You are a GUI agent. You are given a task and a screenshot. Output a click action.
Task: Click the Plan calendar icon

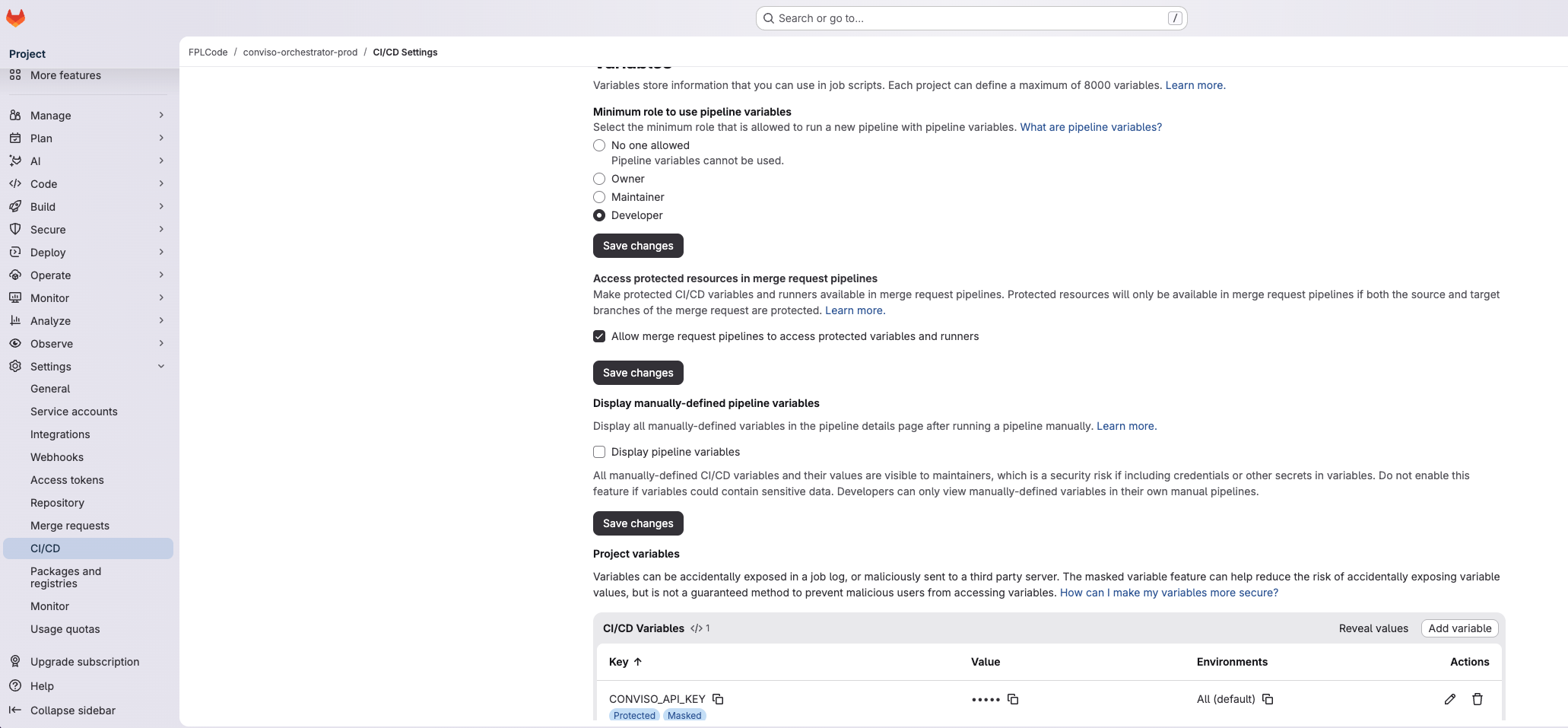(15, 138)
